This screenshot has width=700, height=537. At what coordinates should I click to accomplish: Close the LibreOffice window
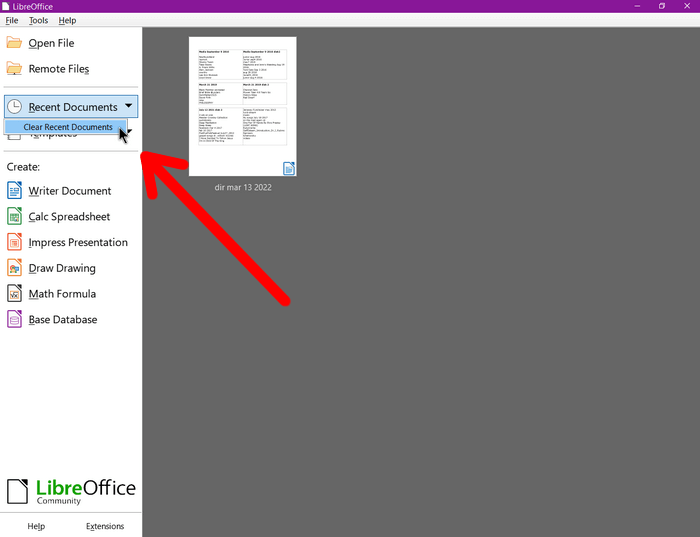pyautogui.click(x=687, y=6)
